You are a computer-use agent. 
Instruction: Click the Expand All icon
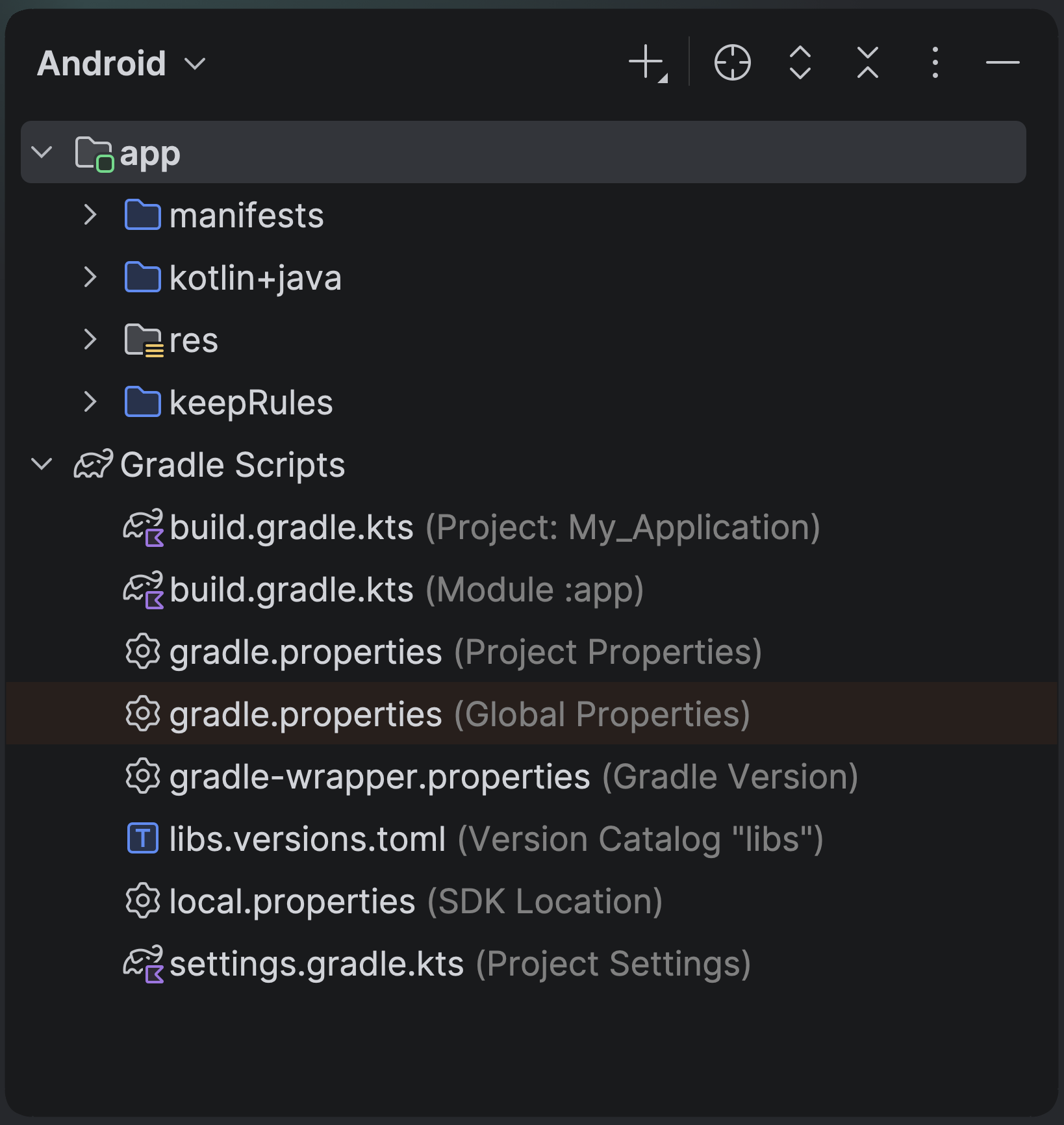(x=800, y=63)
